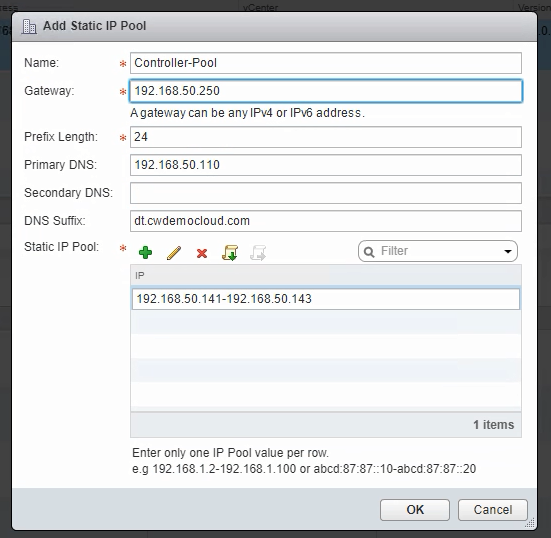Click into the Filter search field
The width and height of the screenshot is (551, 538).
click(x=437, y=251)
